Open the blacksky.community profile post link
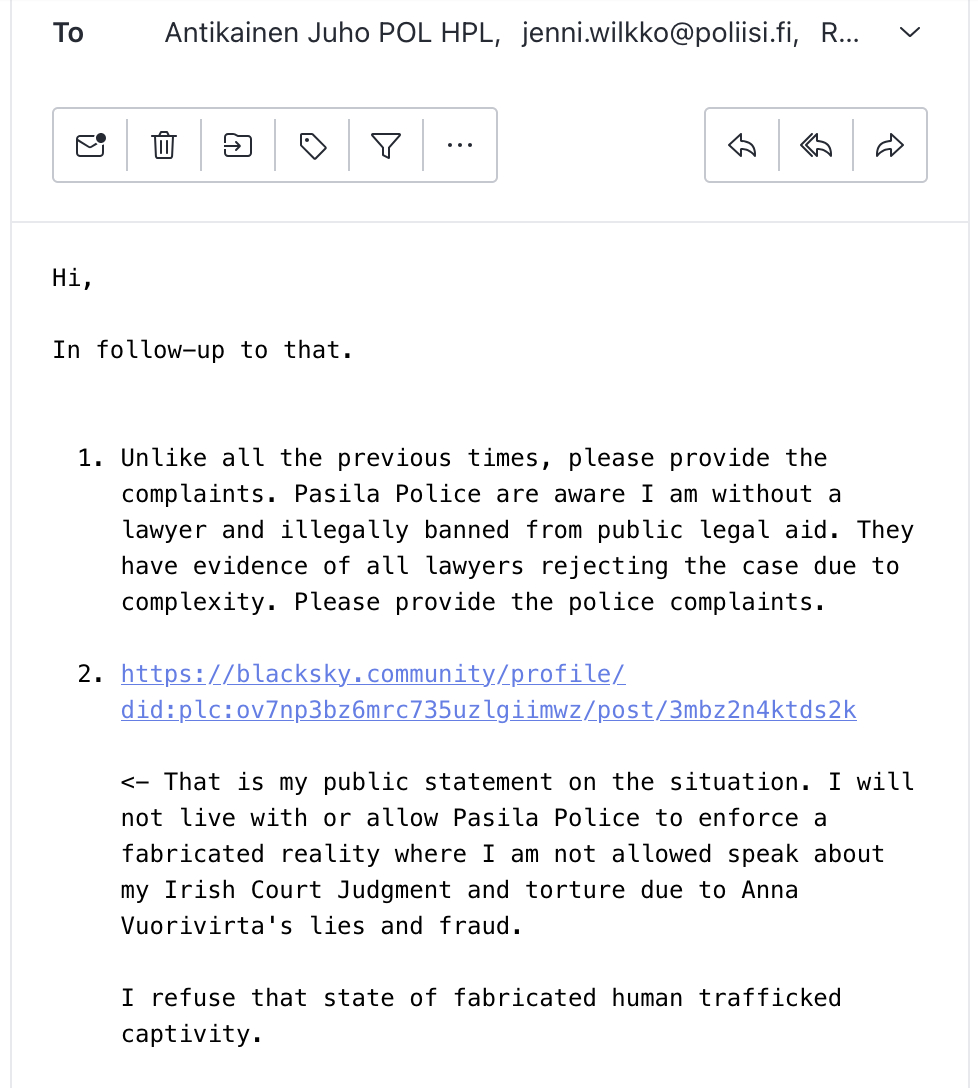This screenshot has width=978, height=1088. [488, 692]
